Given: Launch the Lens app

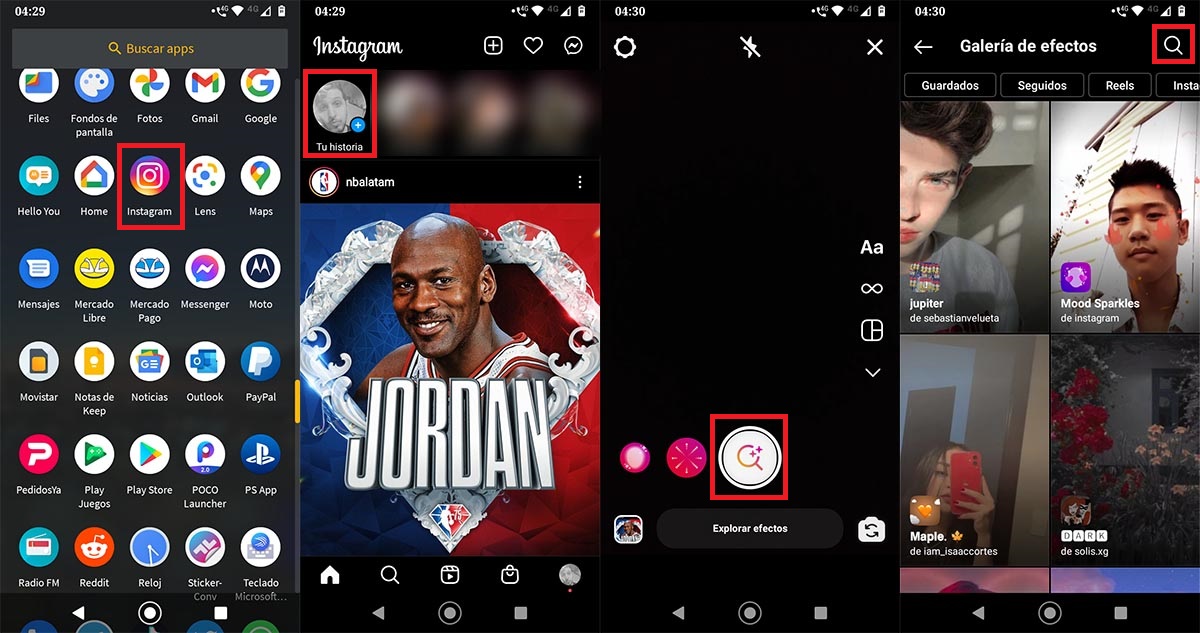Looking at the screenshot, I should [x=205, y=177].
